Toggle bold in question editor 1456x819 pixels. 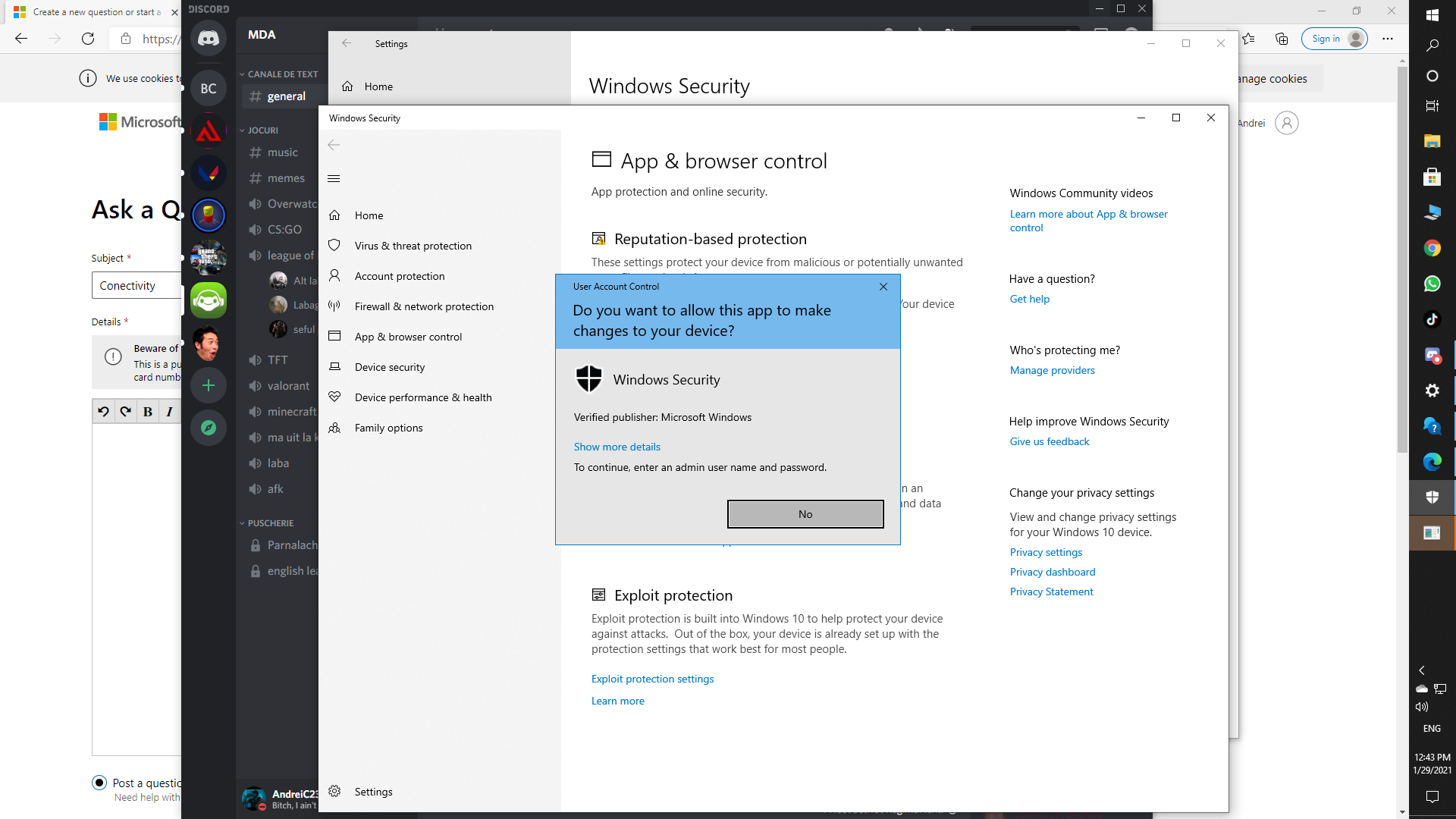[148, 412]
